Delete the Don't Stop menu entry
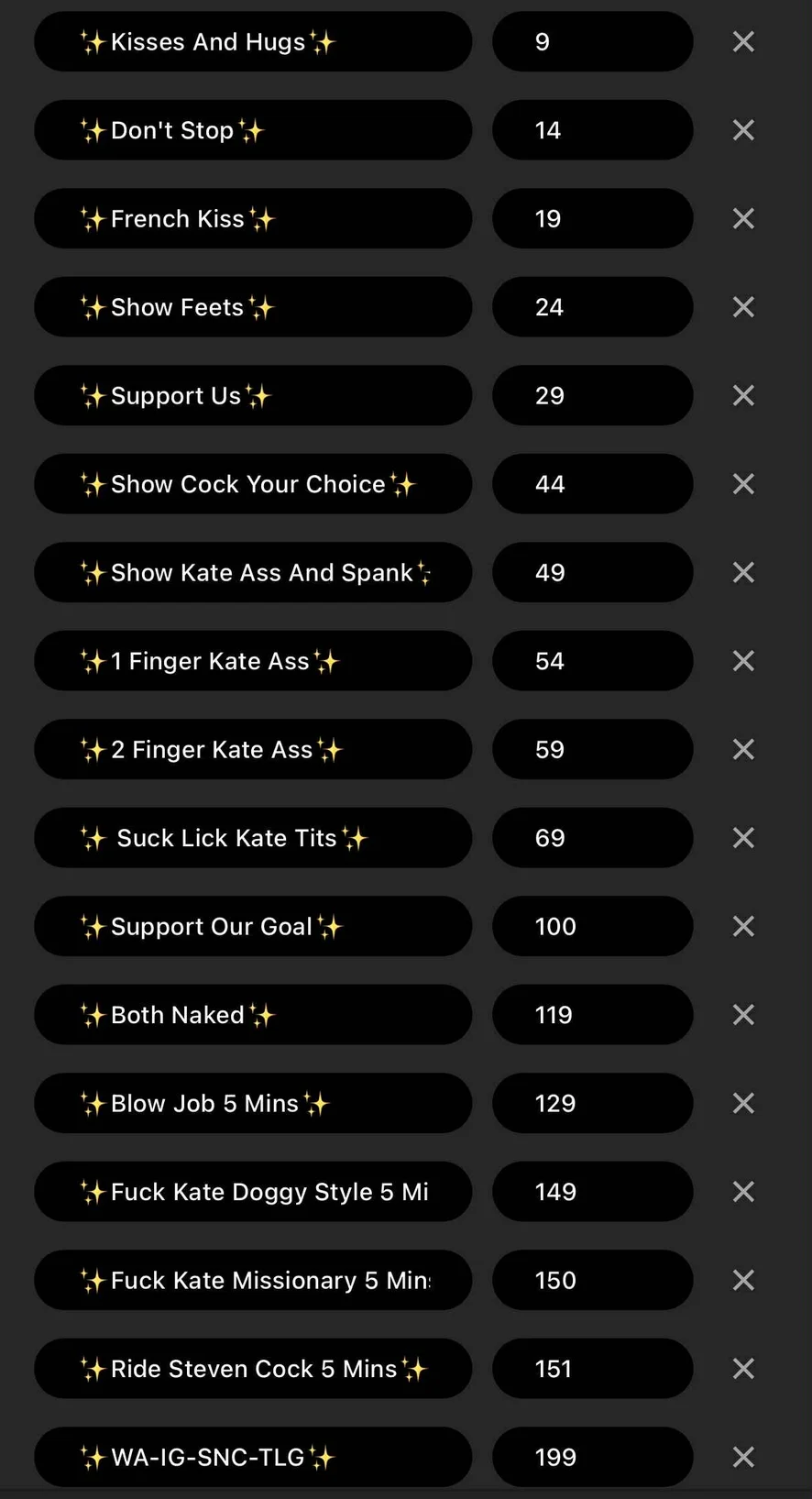812x1499 pixels. (743, 130)
